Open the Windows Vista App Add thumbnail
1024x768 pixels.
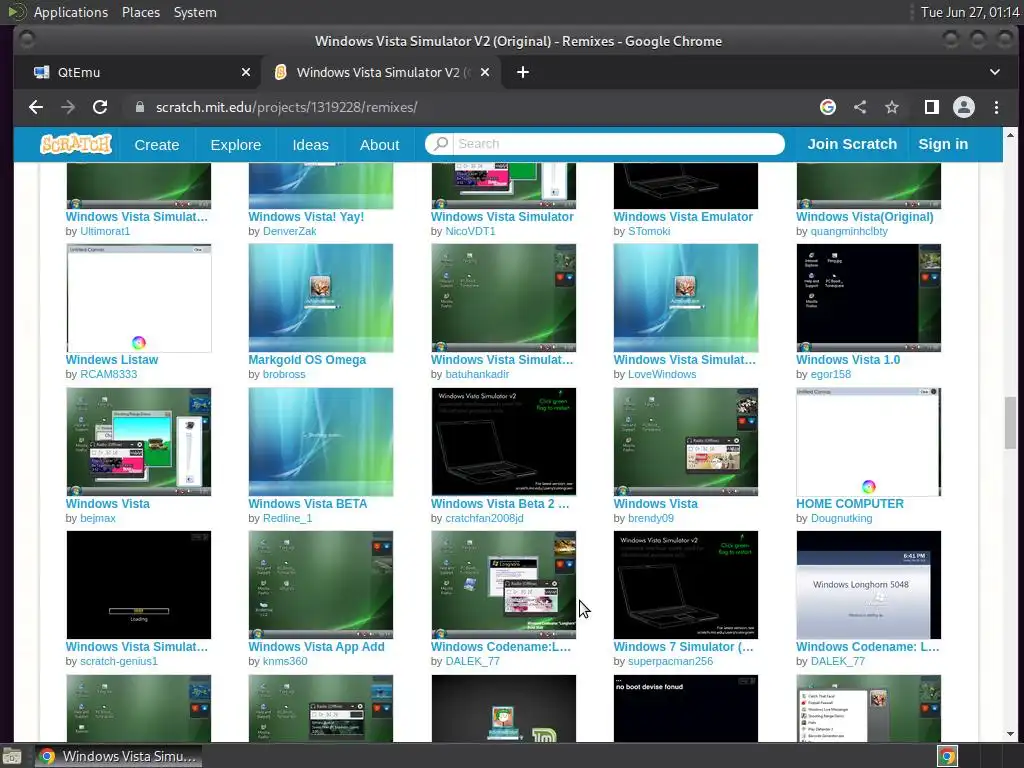point(321,584)
